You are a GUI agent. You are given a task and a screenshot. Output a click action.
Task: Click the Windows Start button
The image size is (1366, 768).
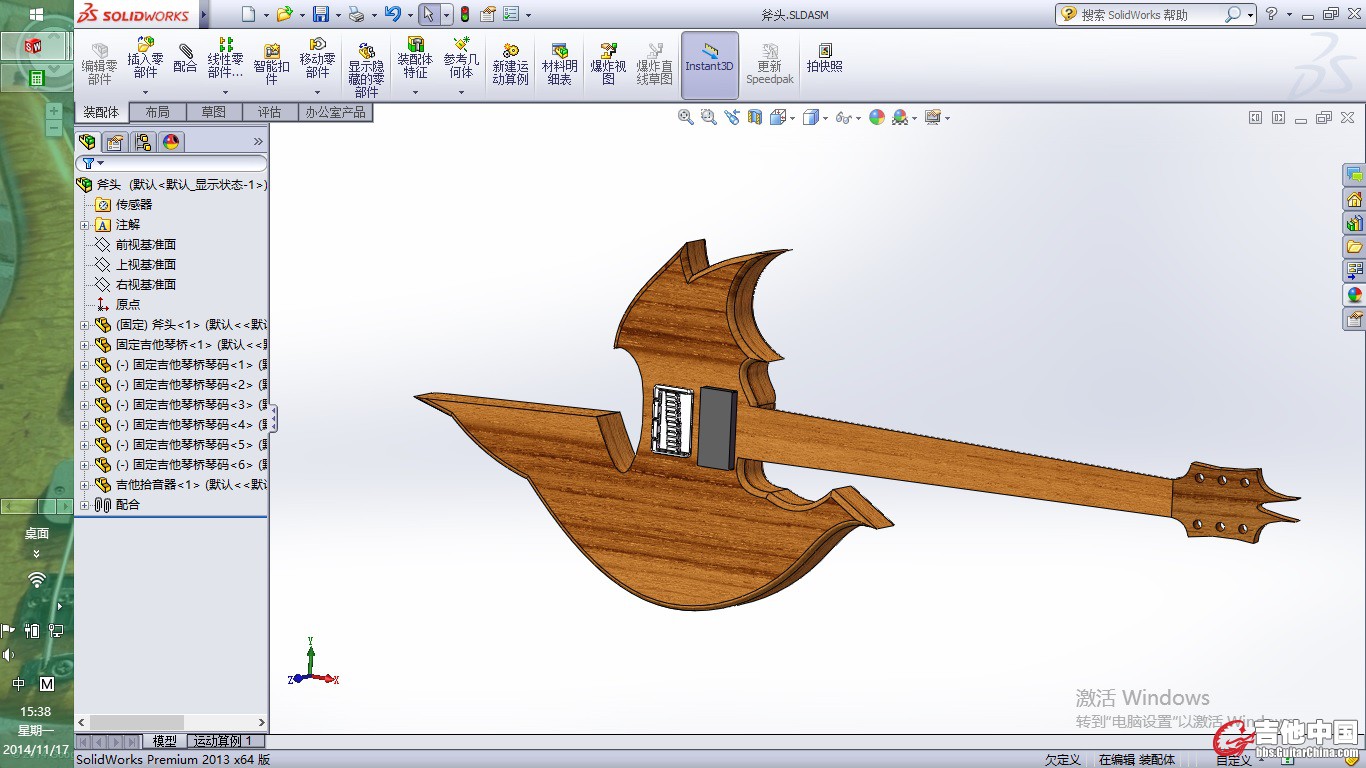click(x=36, y=14)
